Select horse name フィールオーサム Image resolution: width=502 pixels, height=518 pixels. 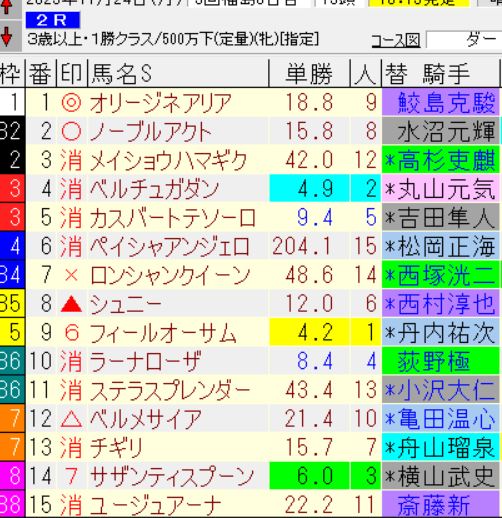tap(163, 333)
